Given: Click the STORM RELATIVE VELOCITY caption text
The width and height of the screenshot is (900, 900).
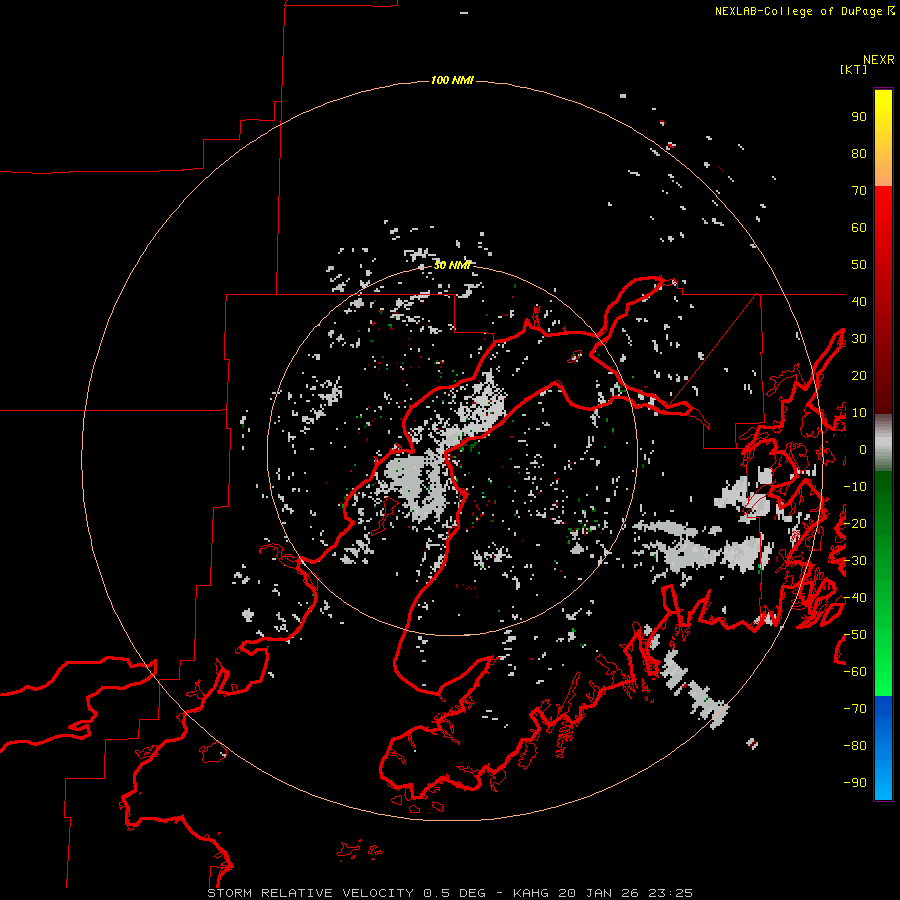Looking at the screenshot, I should point(311,893).
